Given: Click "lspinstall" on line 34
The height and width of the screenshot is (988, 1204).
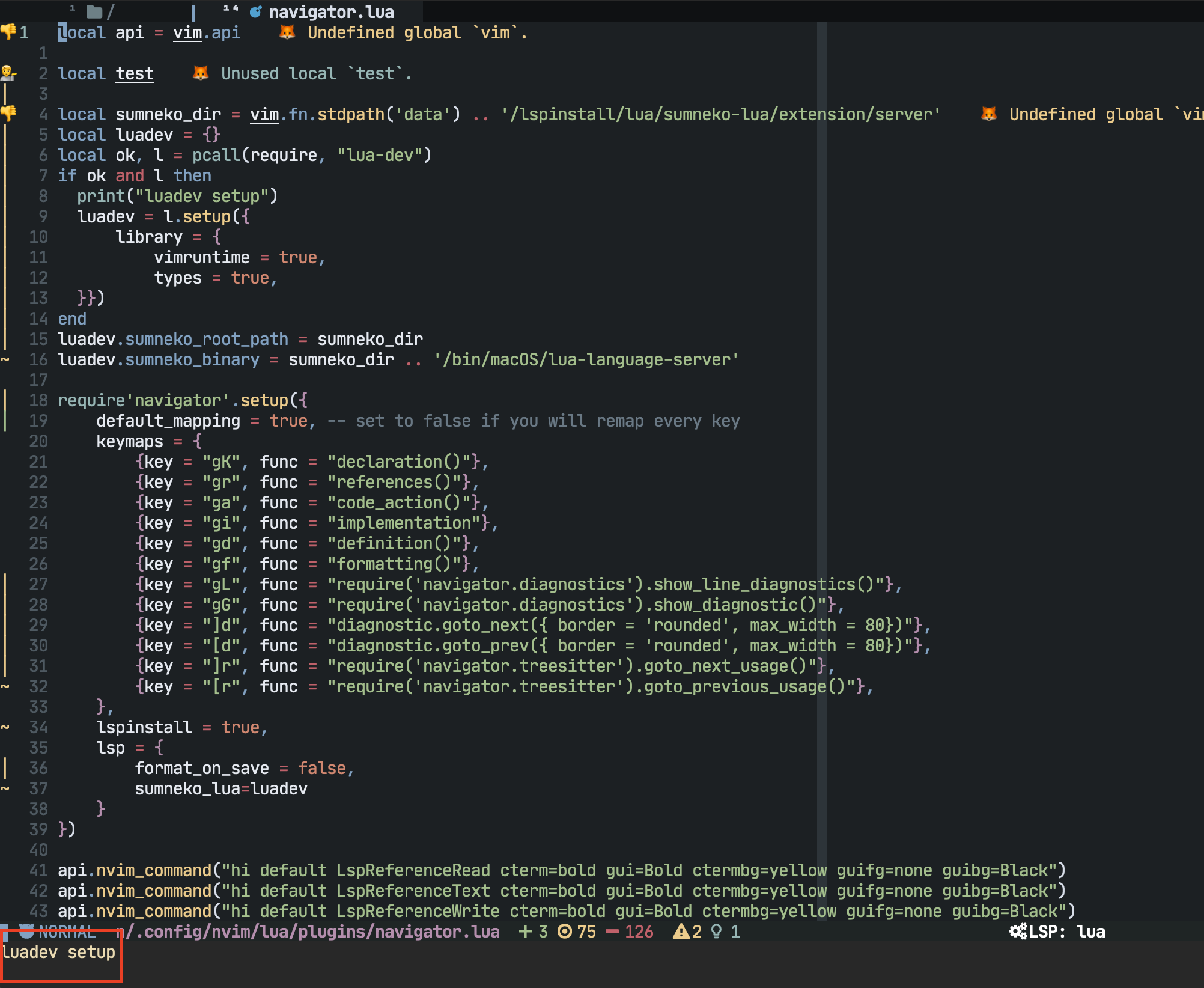Looking at the screenshot, I should point(144,727).
